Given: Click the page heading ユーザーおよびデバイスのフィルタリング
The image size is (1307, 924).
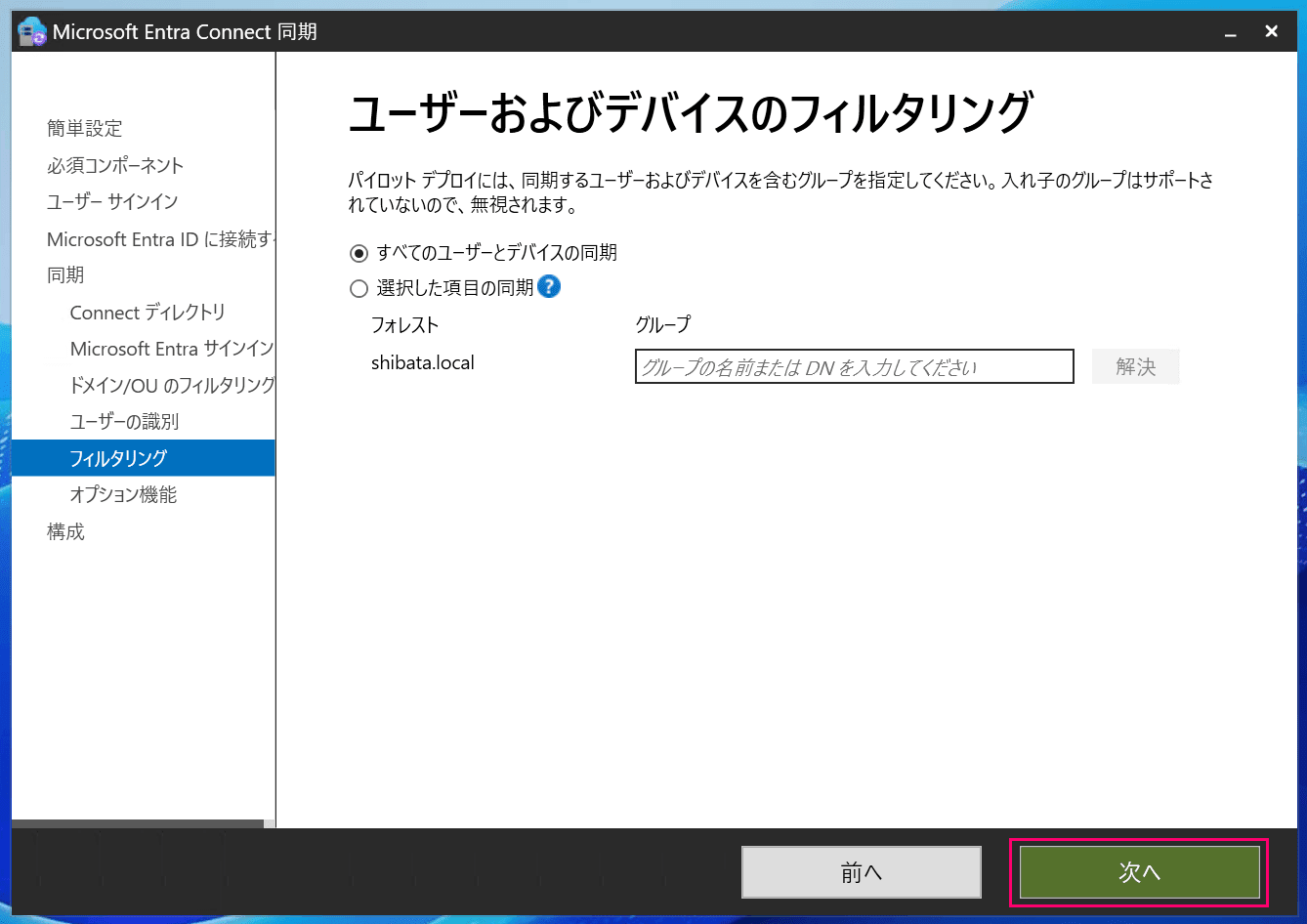Looking at the screenshot, I should point(691,112).
